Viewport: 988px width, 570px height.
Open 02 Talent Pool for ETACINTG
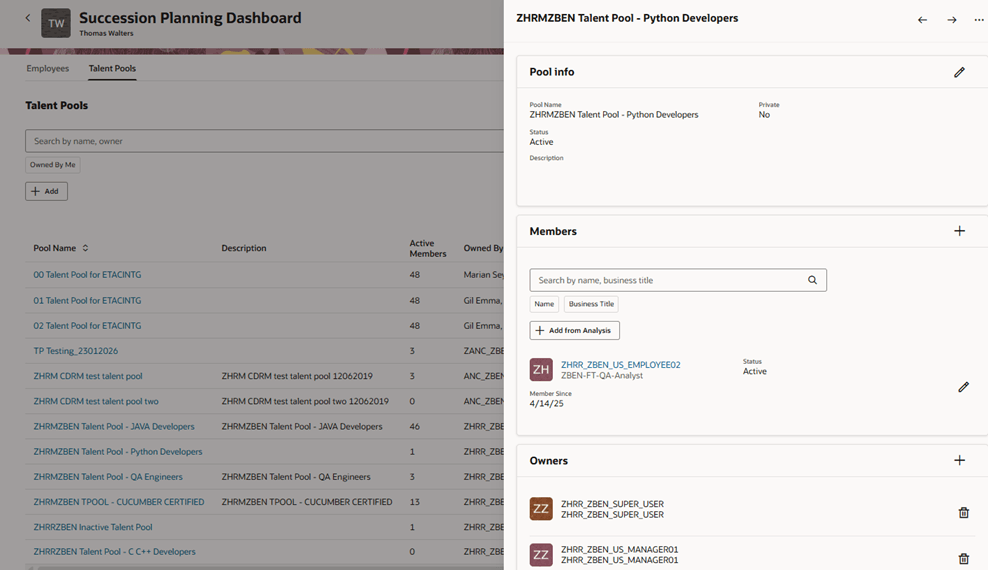click(87, 326)
